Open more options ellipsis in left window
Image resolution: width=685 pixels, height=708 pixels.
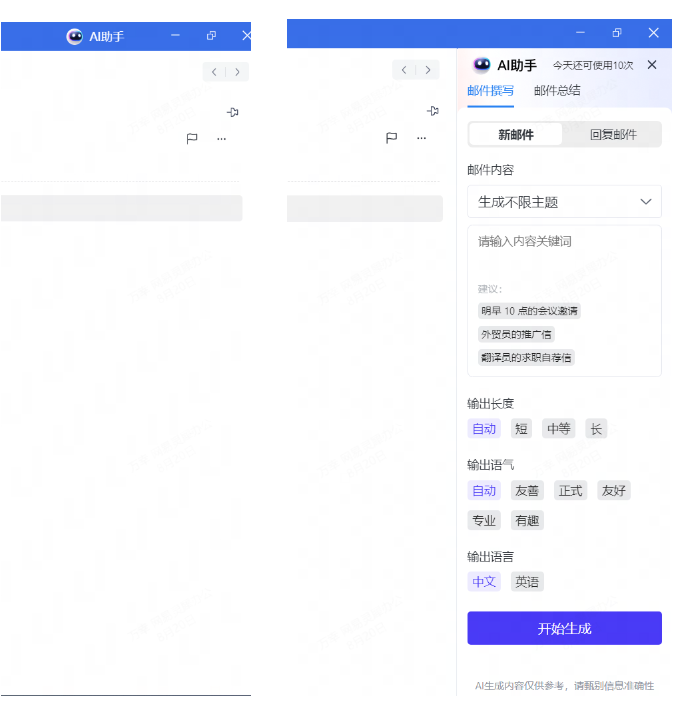tap(221, 139)
